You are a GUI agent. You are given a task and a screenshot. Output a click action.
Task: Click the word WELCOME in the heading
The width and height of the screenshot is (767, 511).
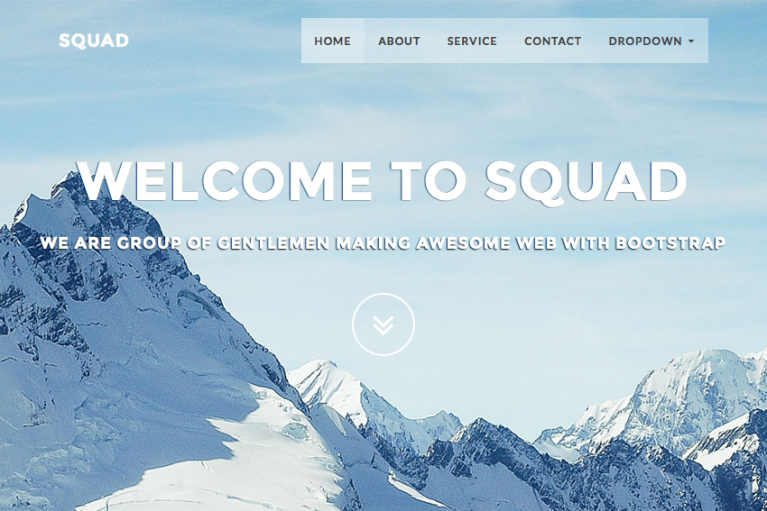click(x=225, y=180)
